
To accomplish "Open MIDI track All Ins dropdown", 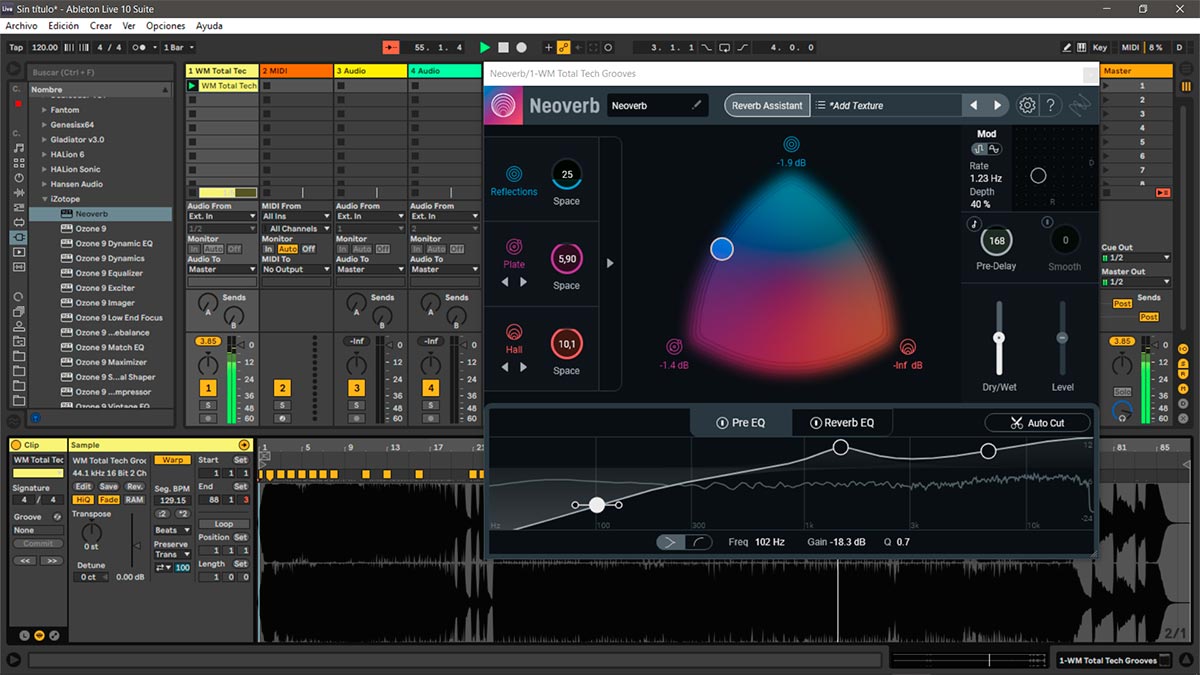I will pos(295,216).
